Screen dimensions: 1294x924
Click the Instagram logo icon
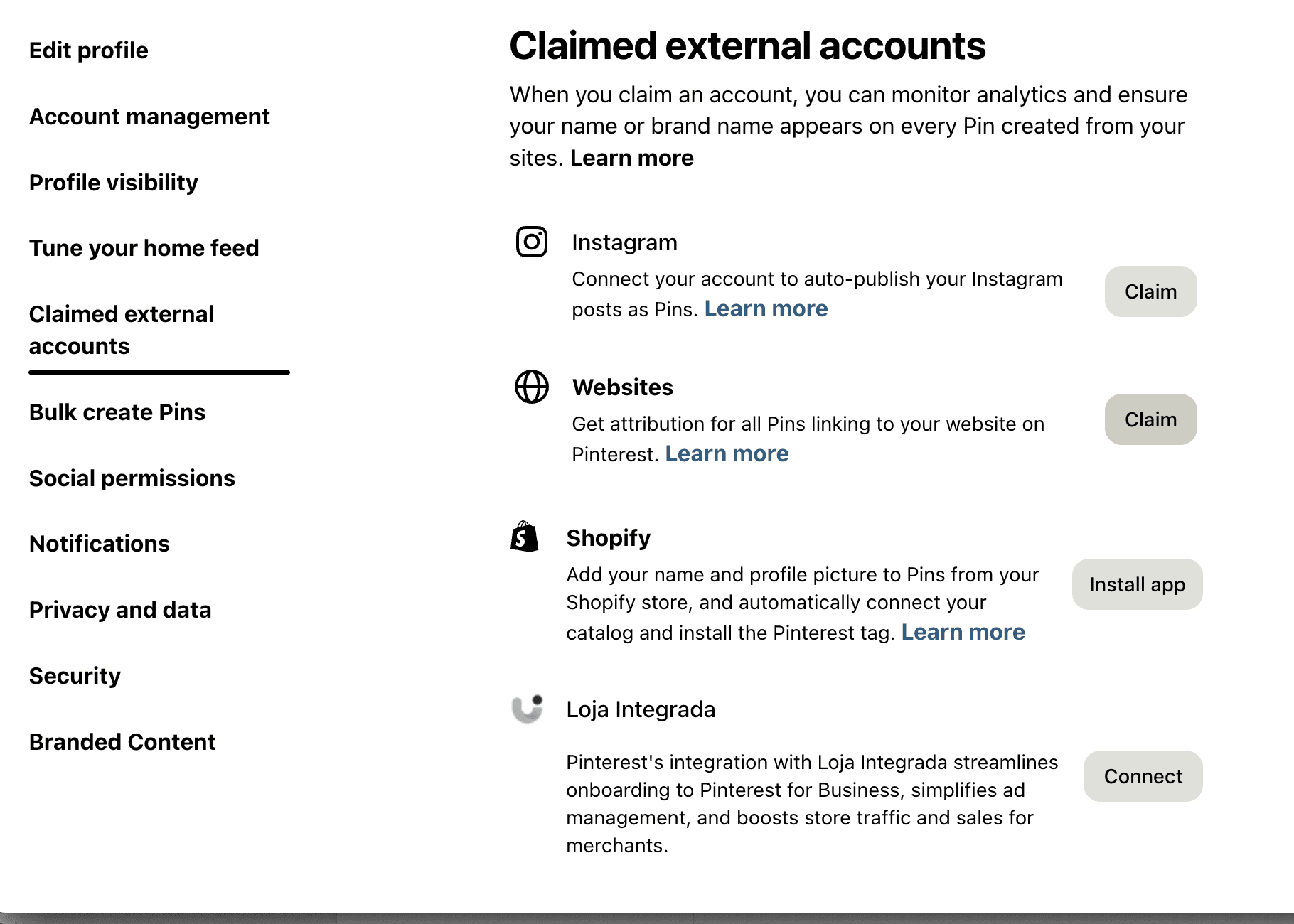pos(531,242)
